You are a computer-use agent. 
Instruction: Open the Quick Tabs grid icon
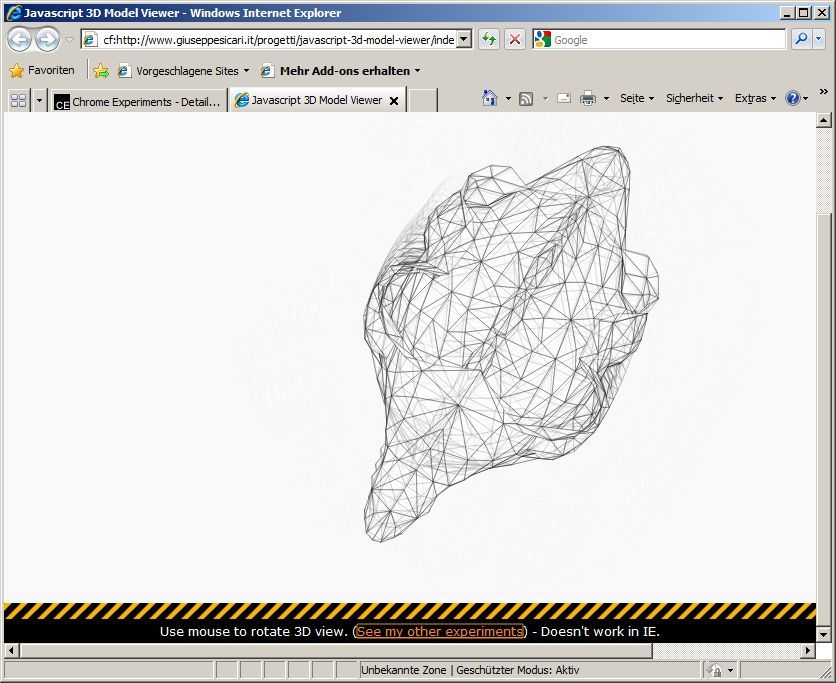tap(18, 100)
